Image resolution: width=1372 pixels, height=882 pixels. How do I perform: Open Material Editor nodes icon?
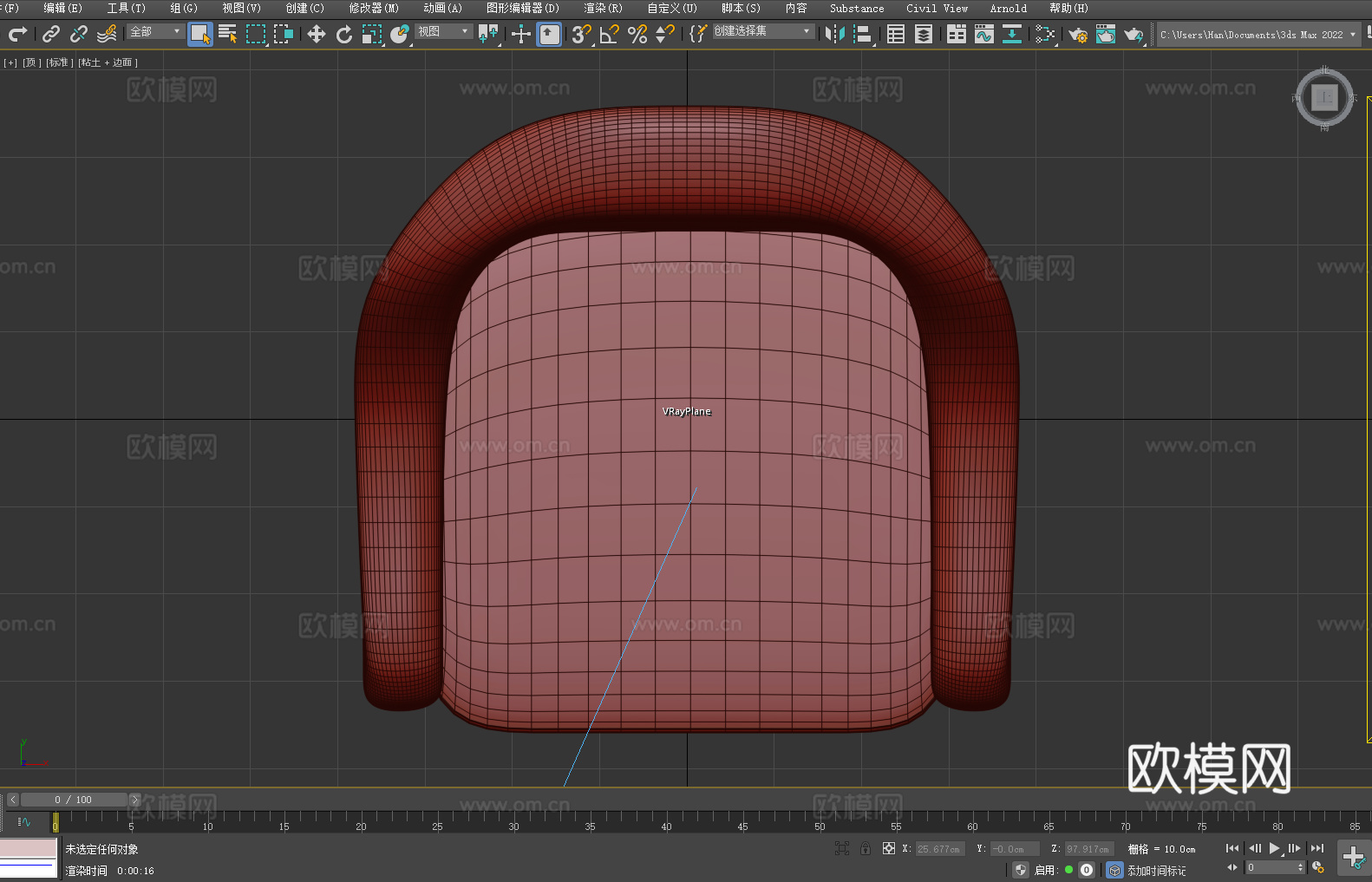(x=1045, y=34)
